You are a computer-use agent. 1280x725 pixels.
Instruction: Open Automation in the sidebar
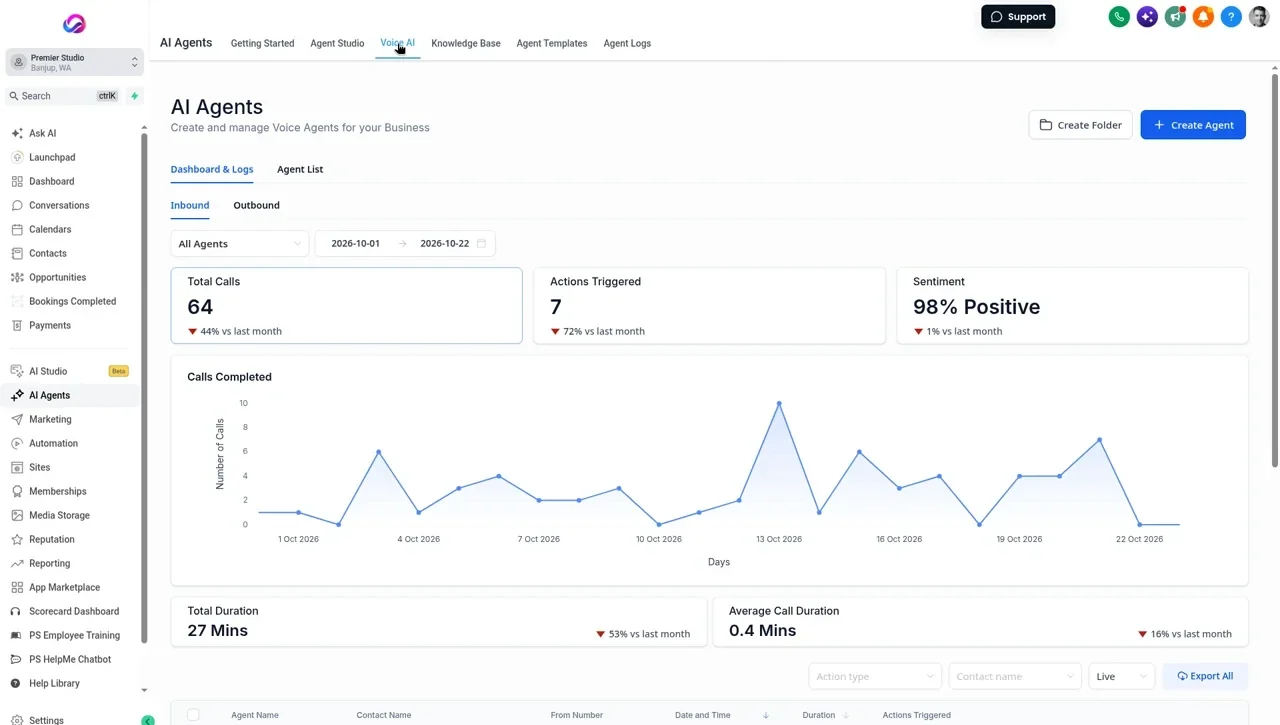(x=53, y=443)
